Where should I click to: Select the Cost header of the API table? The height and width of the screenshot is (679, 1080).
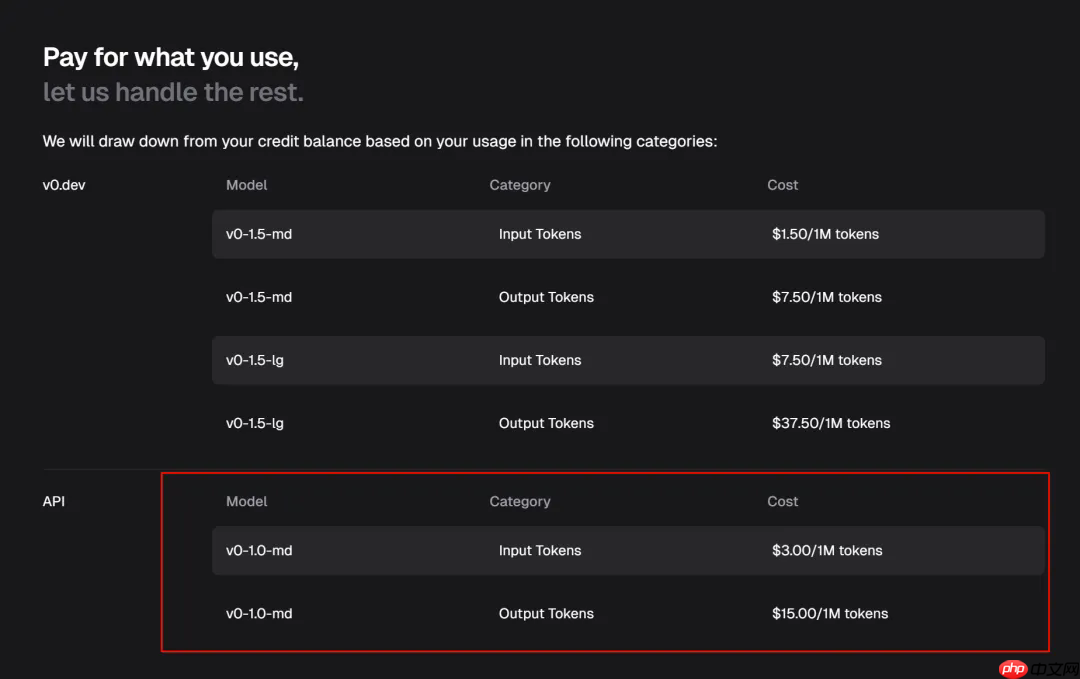coord(782,501)
